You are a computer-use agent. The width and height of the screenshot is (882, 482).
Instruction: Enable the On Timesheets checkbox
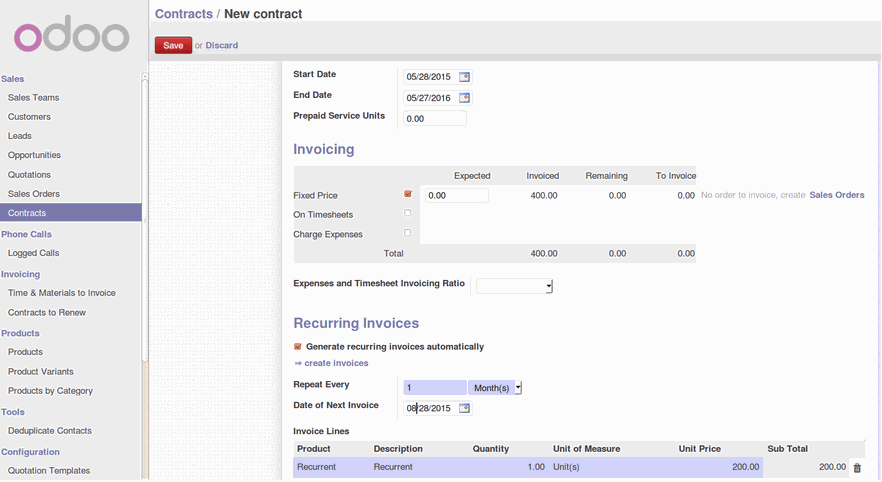tap(408, 213)
